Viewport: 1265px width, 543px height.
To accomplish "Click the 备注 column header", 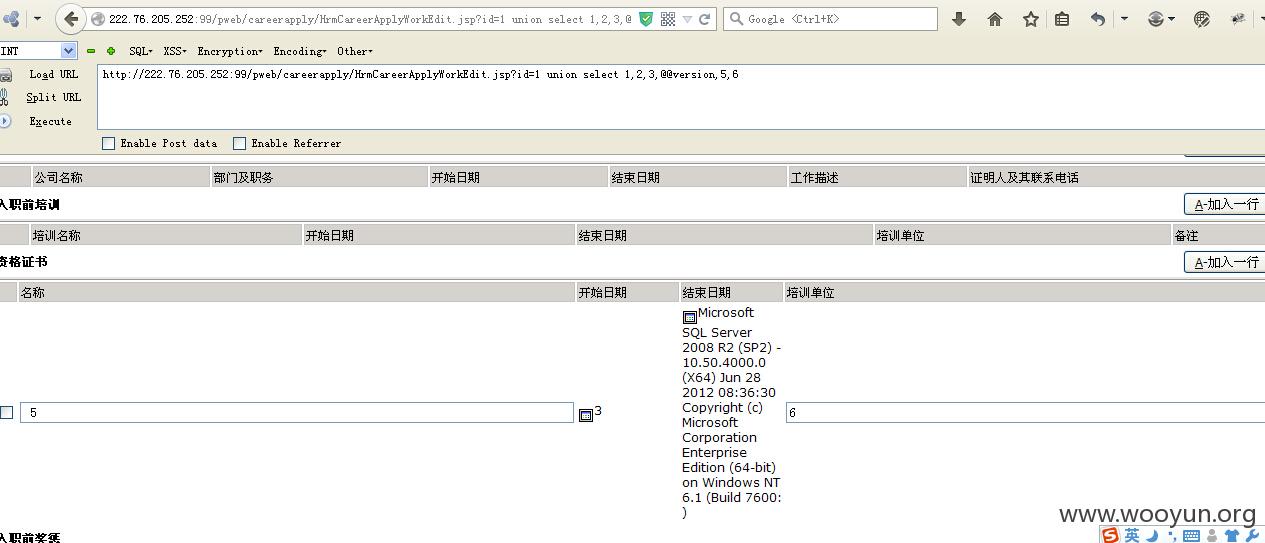I will point(1218,235).
